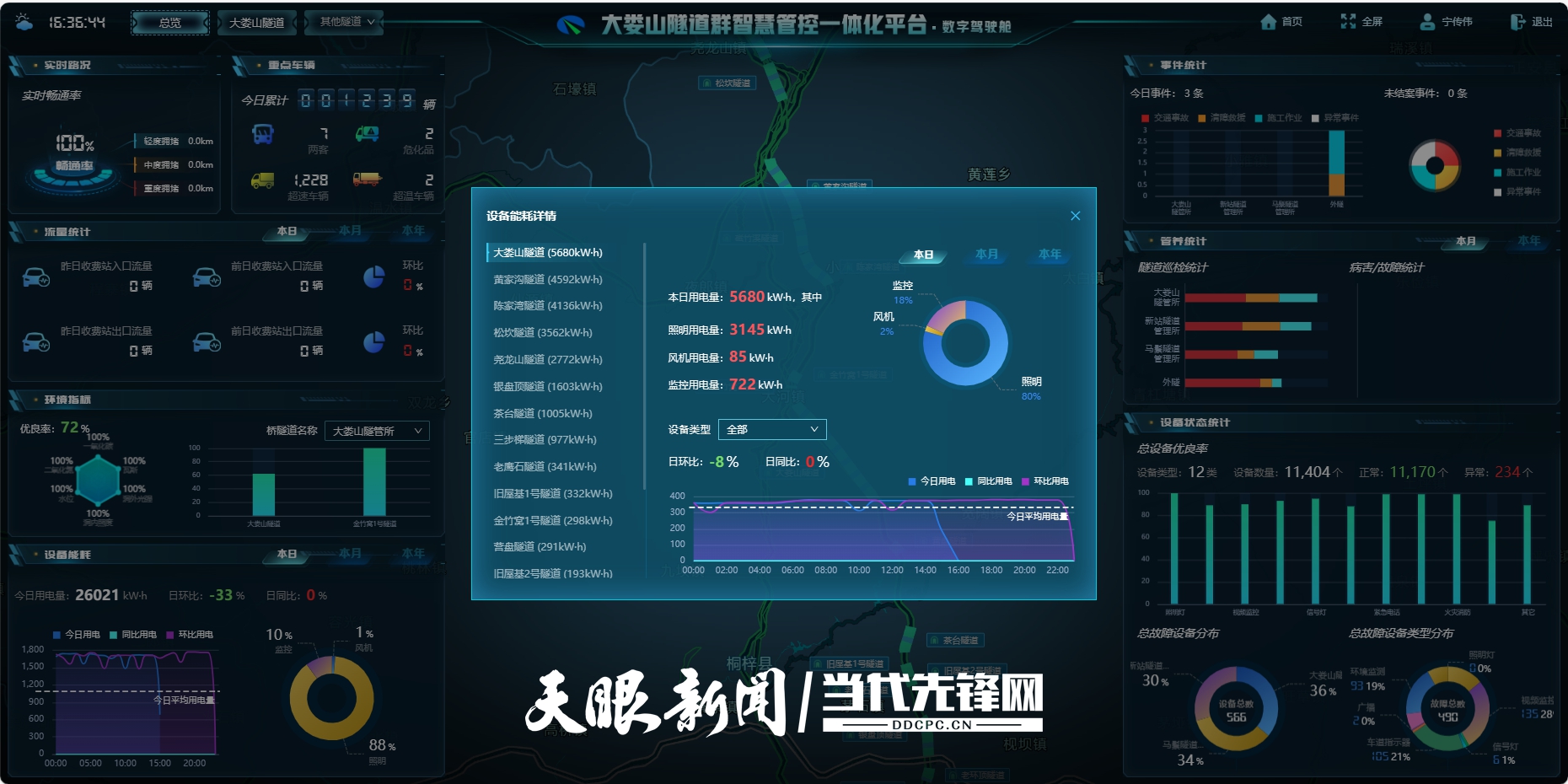Click the weather icon beside the clock
Image resolution: width=1568 pixels, height=784 pixels.
(24, 22)
